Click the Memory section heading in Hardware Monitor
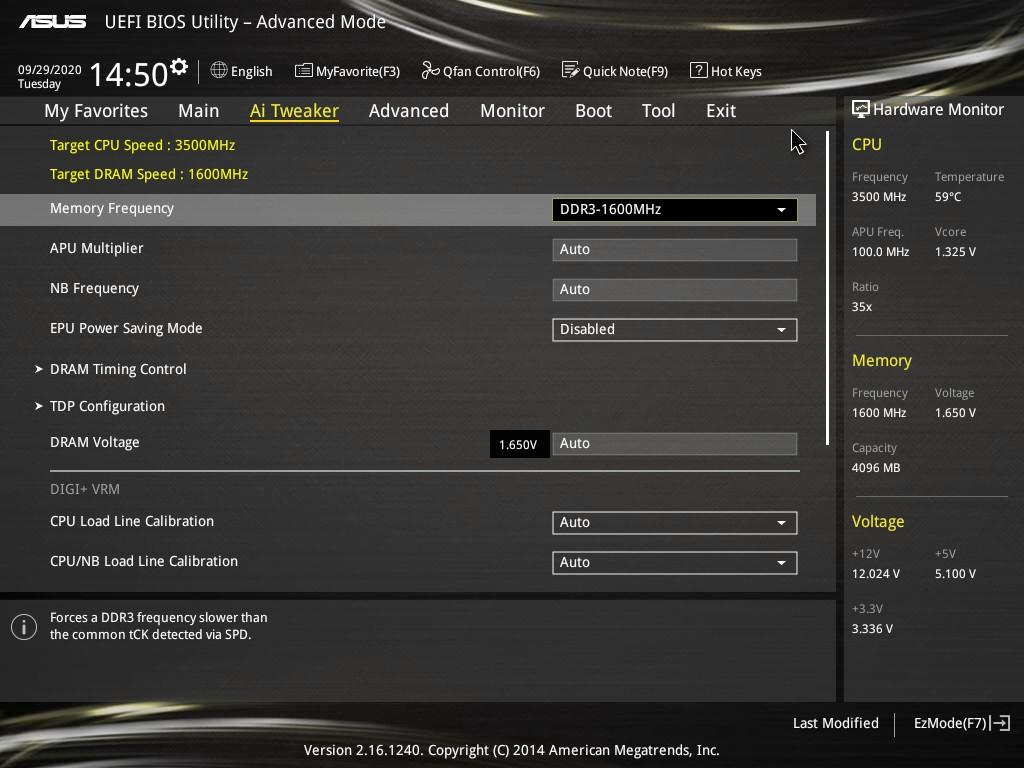 (x=882, y=361)
